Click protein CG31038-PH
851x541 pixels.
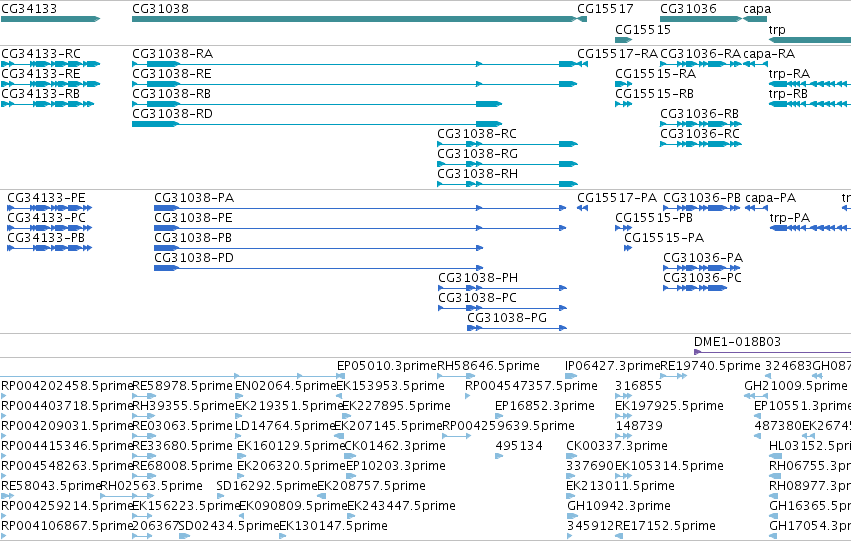478,278
